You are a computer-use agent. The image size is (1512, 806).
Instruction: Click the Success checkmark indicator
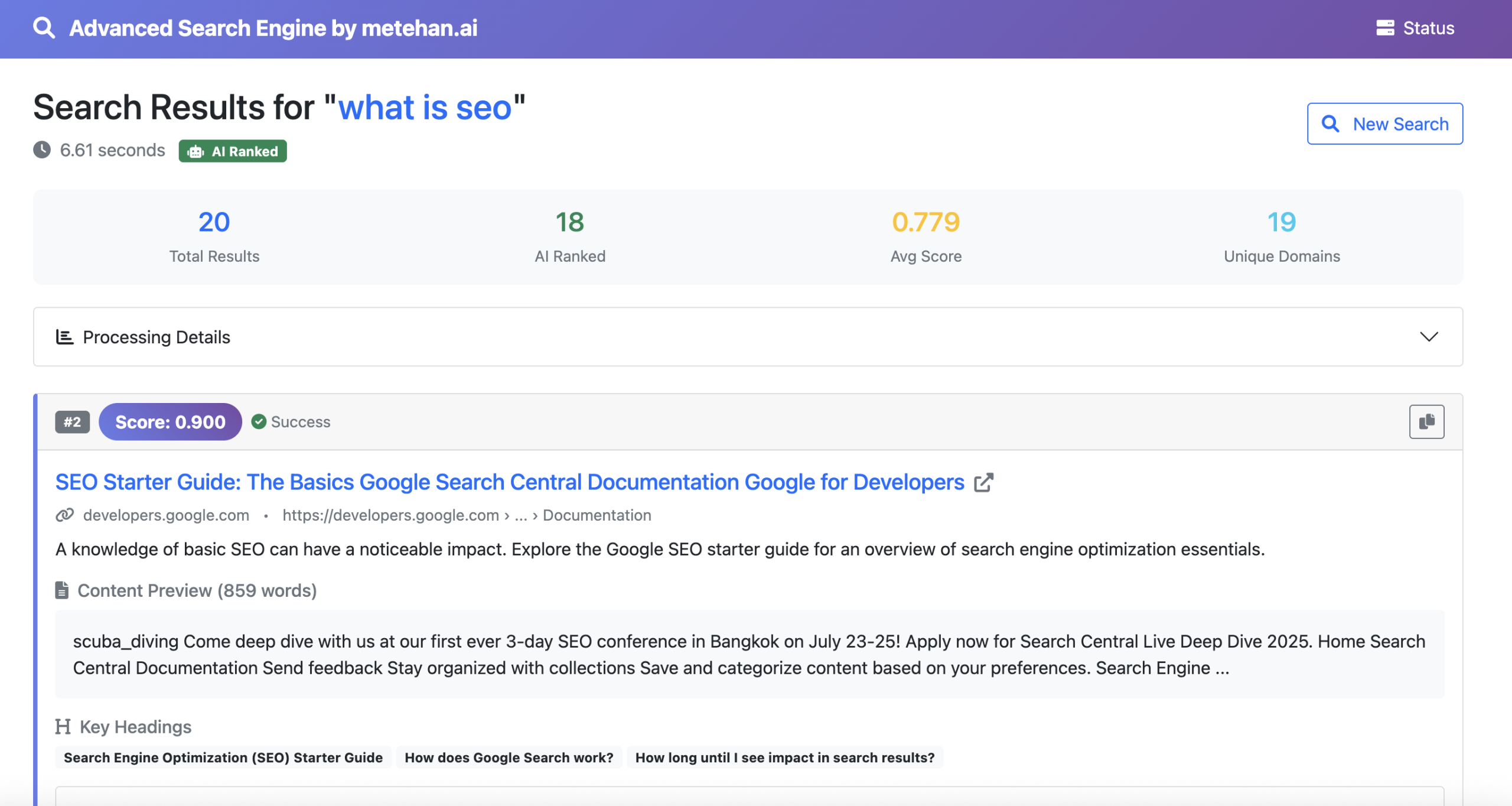[259, 421]
